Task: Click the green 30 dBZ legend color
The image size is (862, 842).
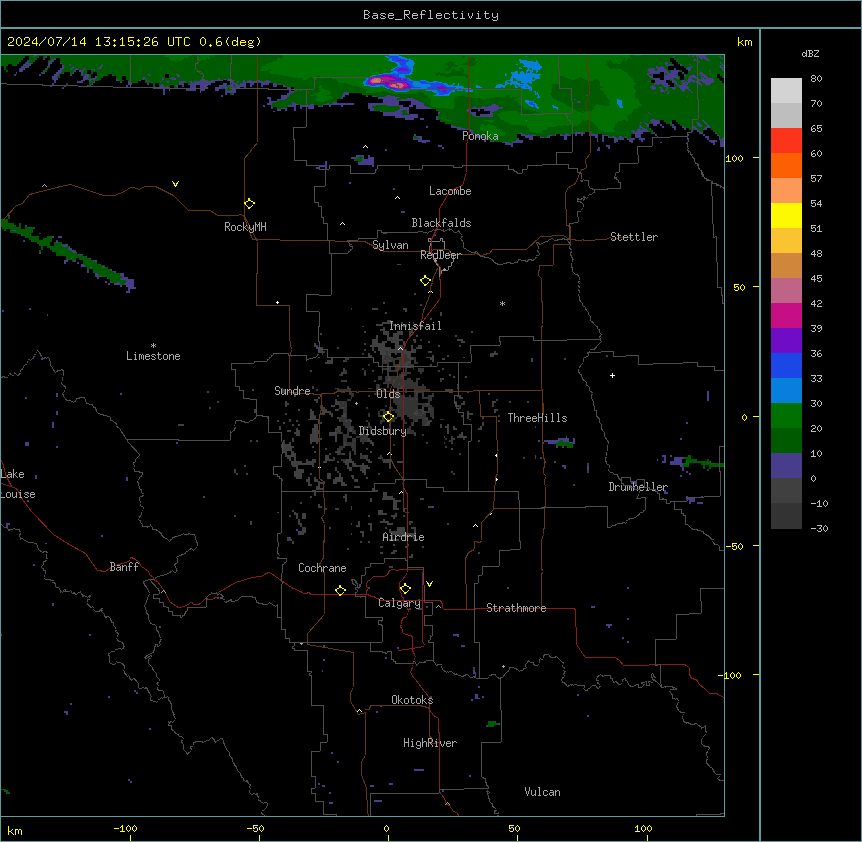Action: coord(786,416)
